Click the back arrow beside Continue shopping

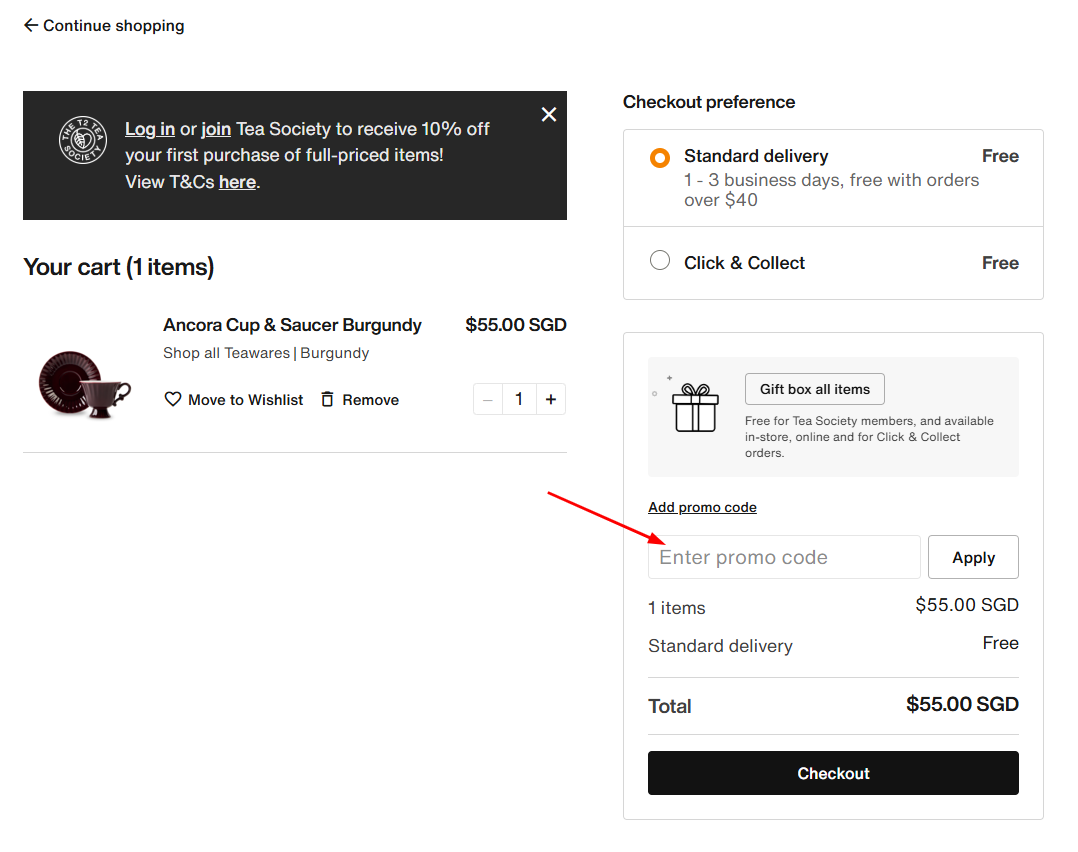point(31,26)
